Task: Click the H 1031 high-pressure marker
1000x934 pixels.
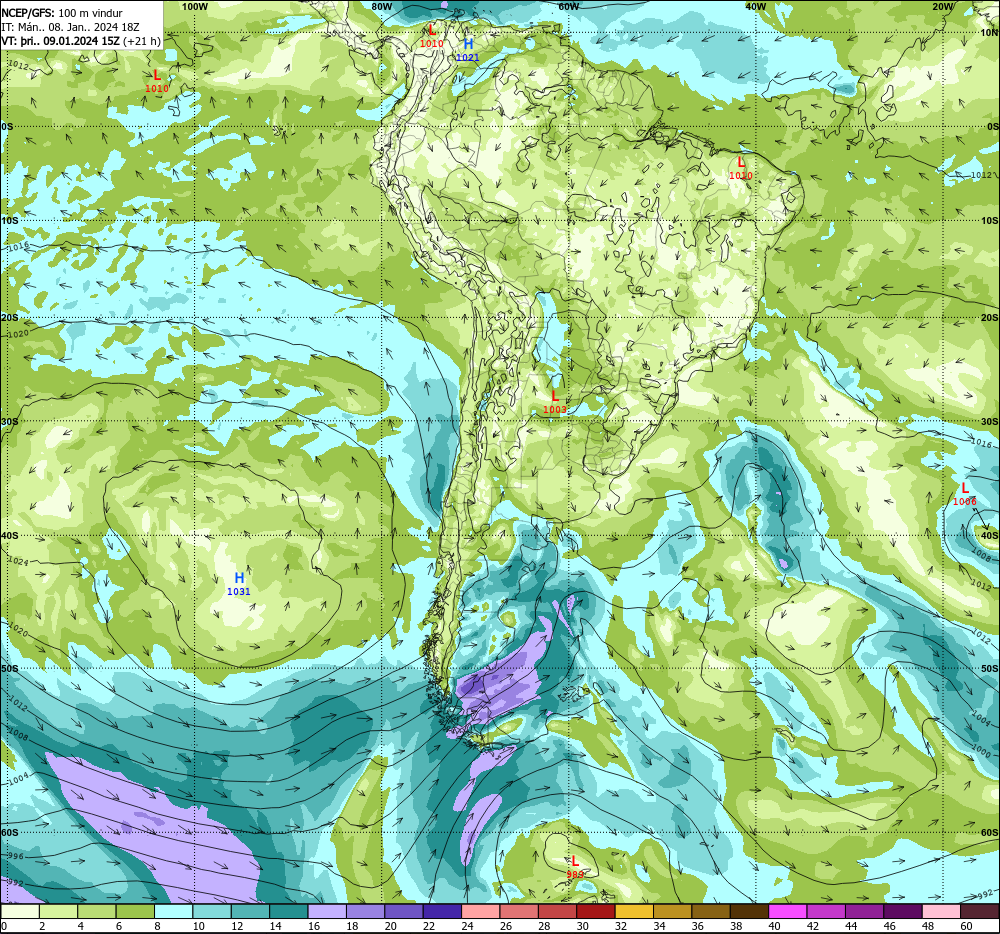Action: [x=239, y=584]
